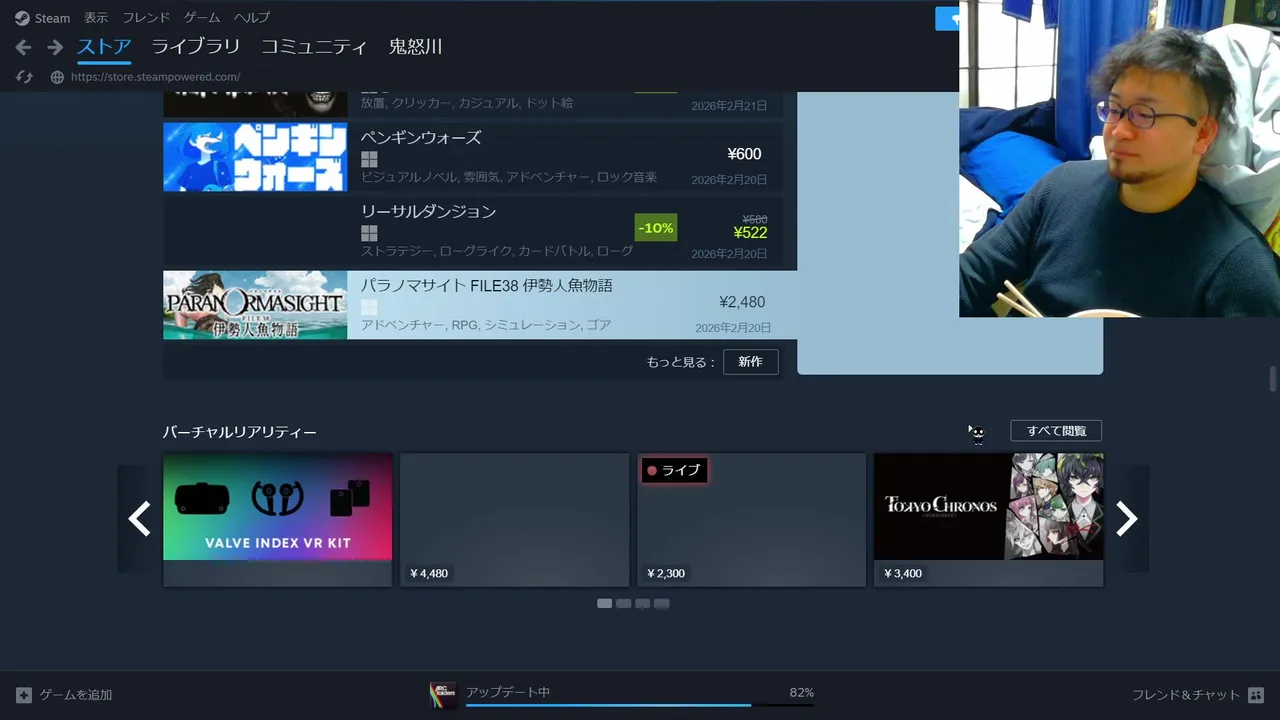Select the second carousel page dot
1280x720 pixels.
(624, 603)
